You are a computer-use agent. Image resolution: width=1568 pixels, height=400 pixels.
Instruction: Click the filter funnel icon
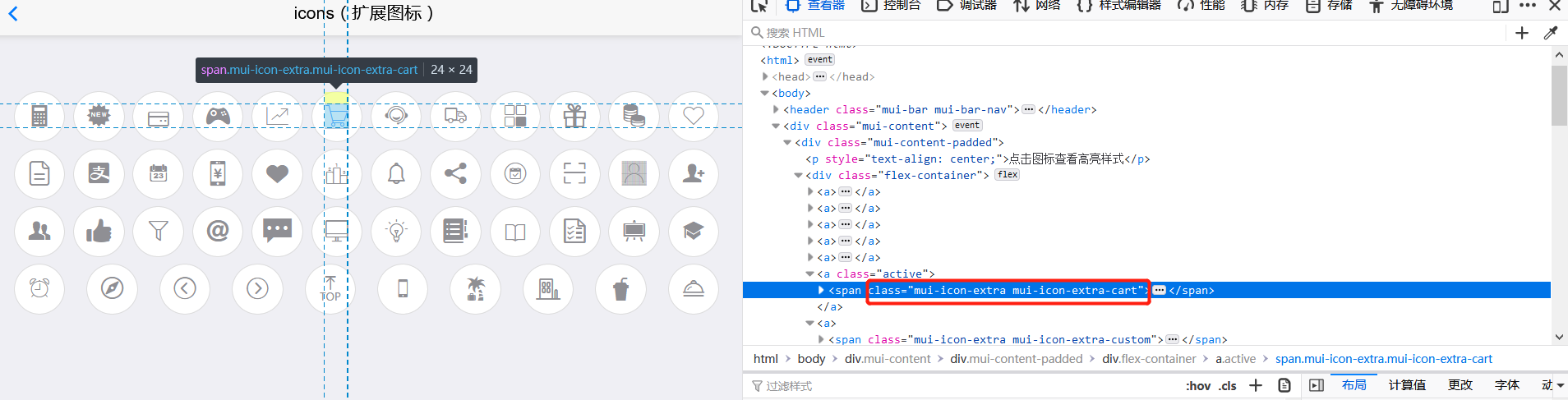point(159,232)
